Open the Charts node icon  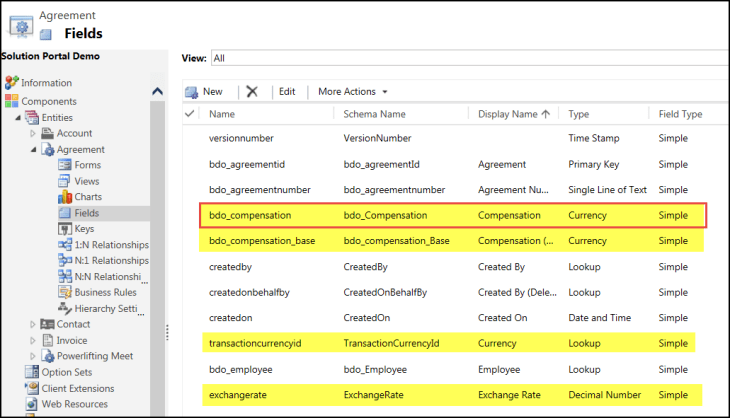pyautogui.click(x=65, y=197)
